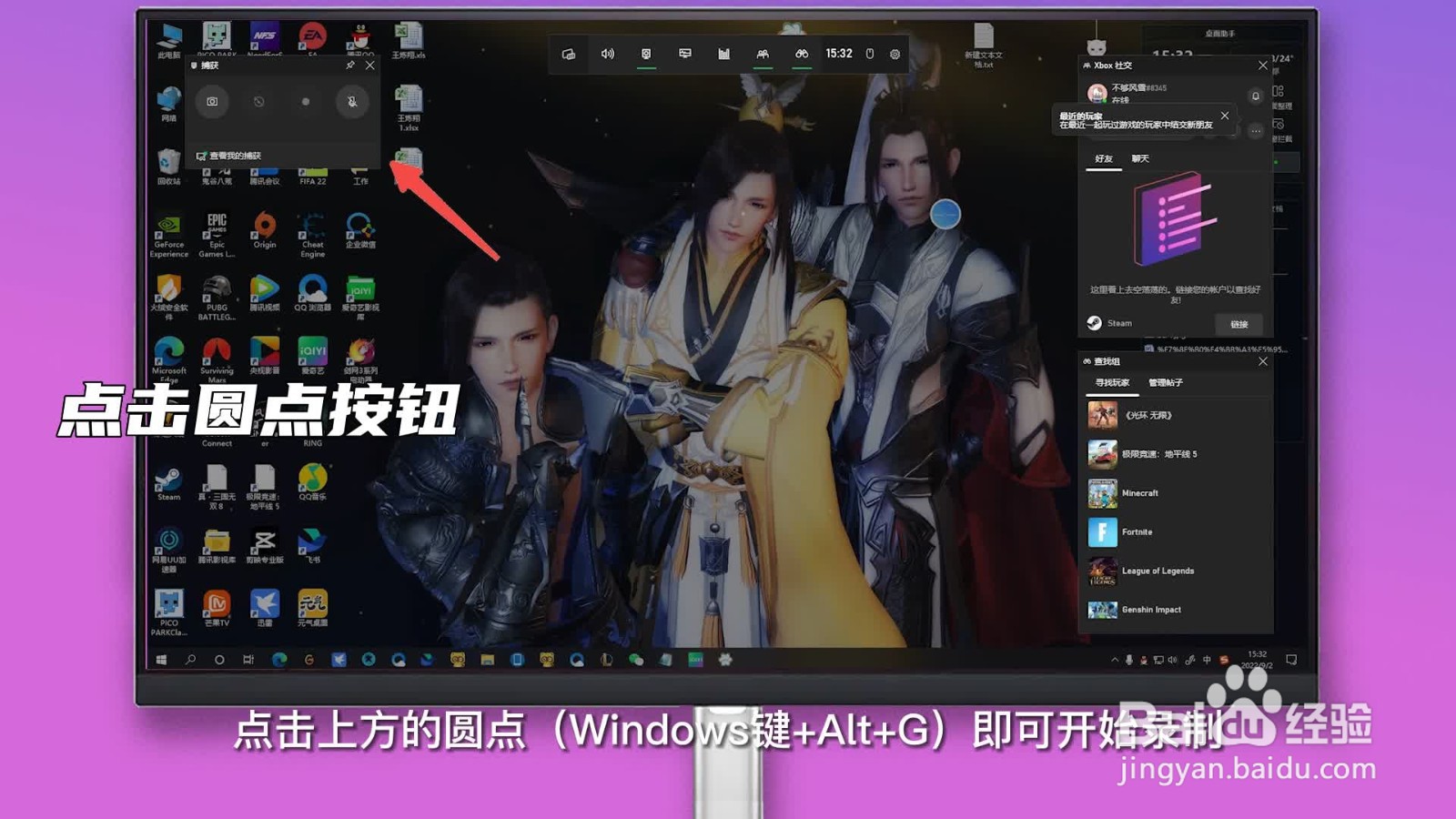
Task: Select the 回收站 recycle bin icon
Action: click(168, 167)
